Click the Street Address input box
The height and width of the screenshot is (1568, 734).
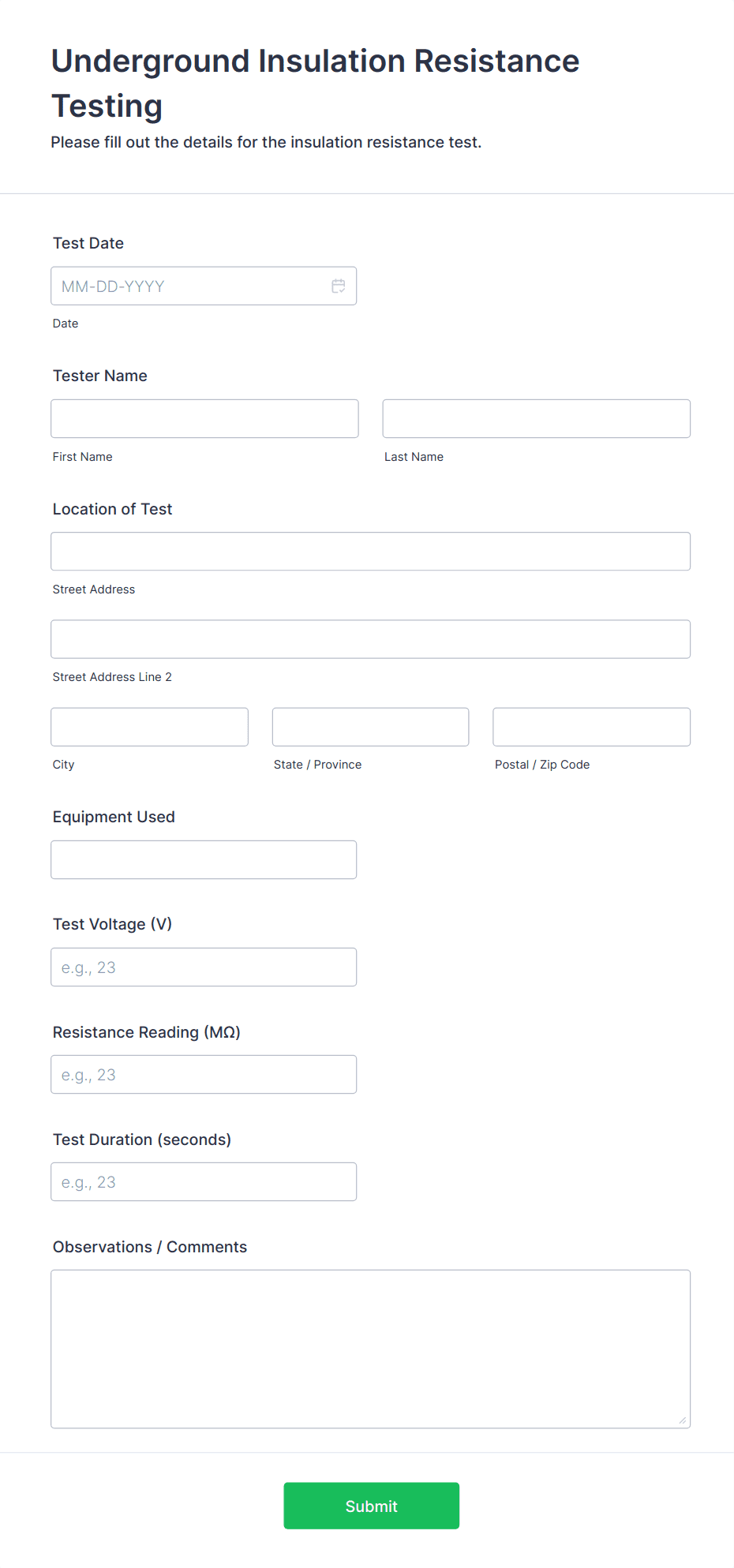(x=370, y=551)
